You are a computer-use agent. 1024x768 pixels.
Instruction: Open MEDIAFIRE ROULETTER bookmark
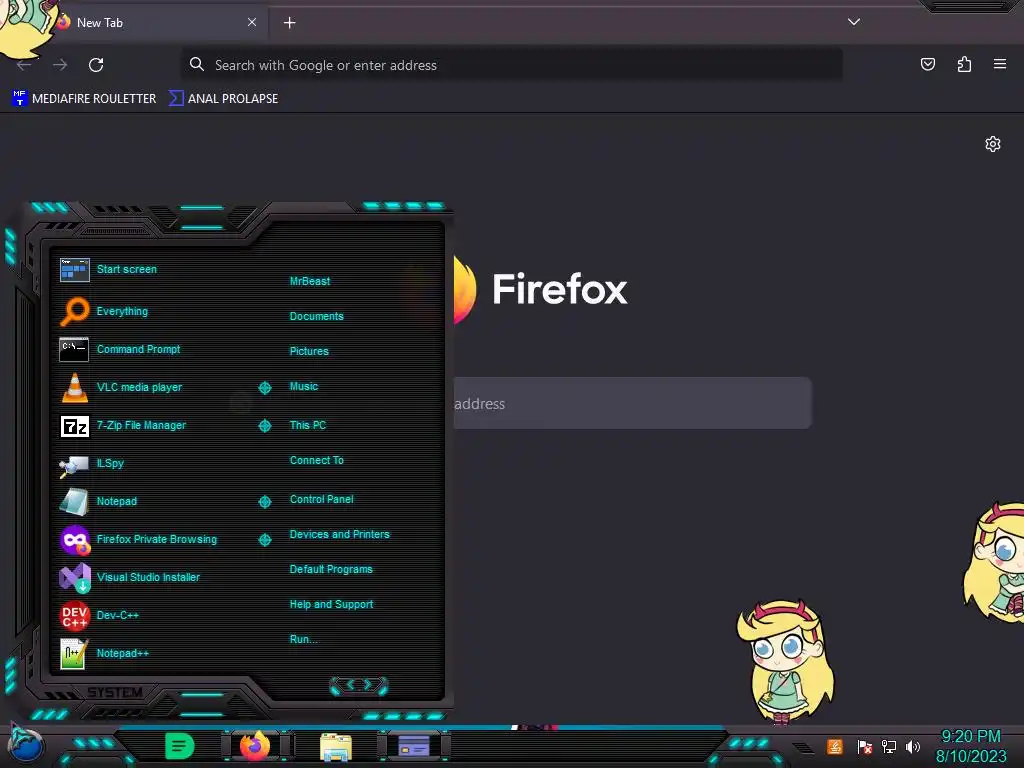pos(84,99)
